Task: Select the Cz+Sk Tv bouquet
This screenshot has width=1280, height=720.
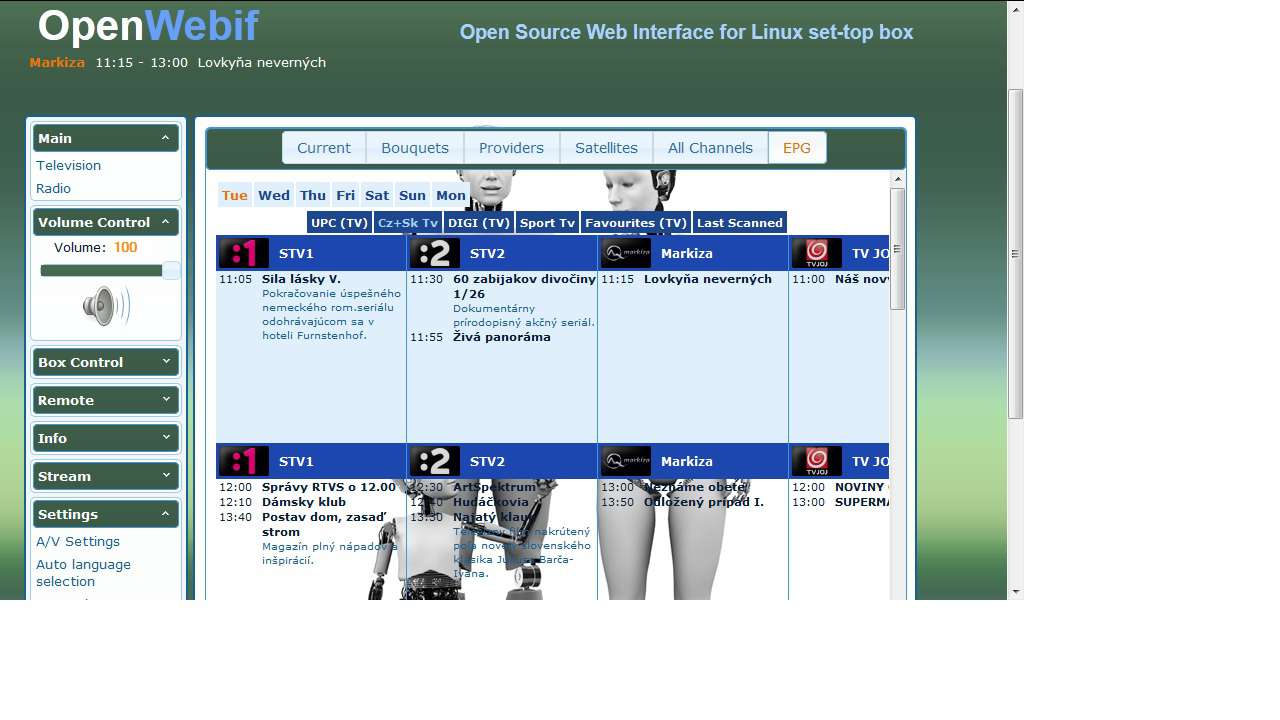Action: (408, 223)
